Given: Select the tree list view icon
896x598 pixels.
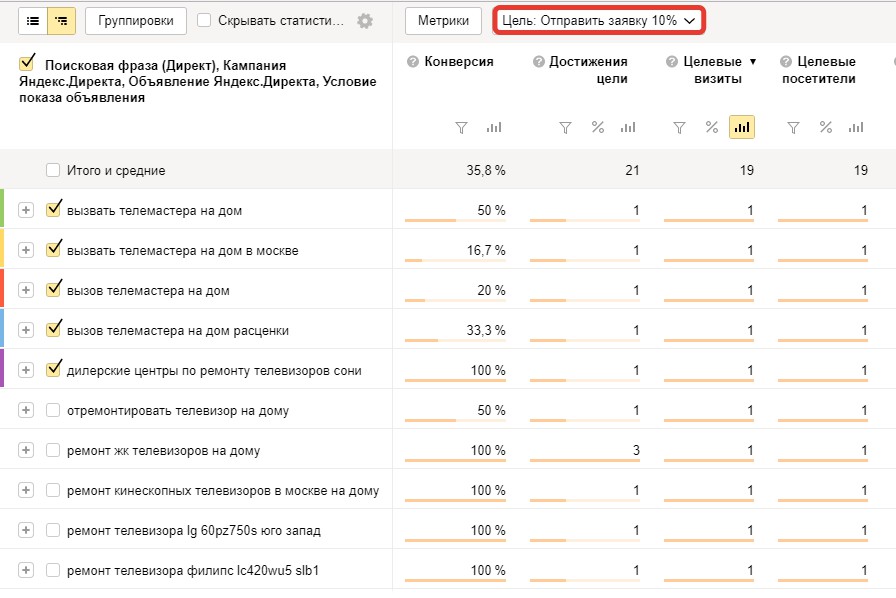Looking at the screenshot, I should pos(61,21).
